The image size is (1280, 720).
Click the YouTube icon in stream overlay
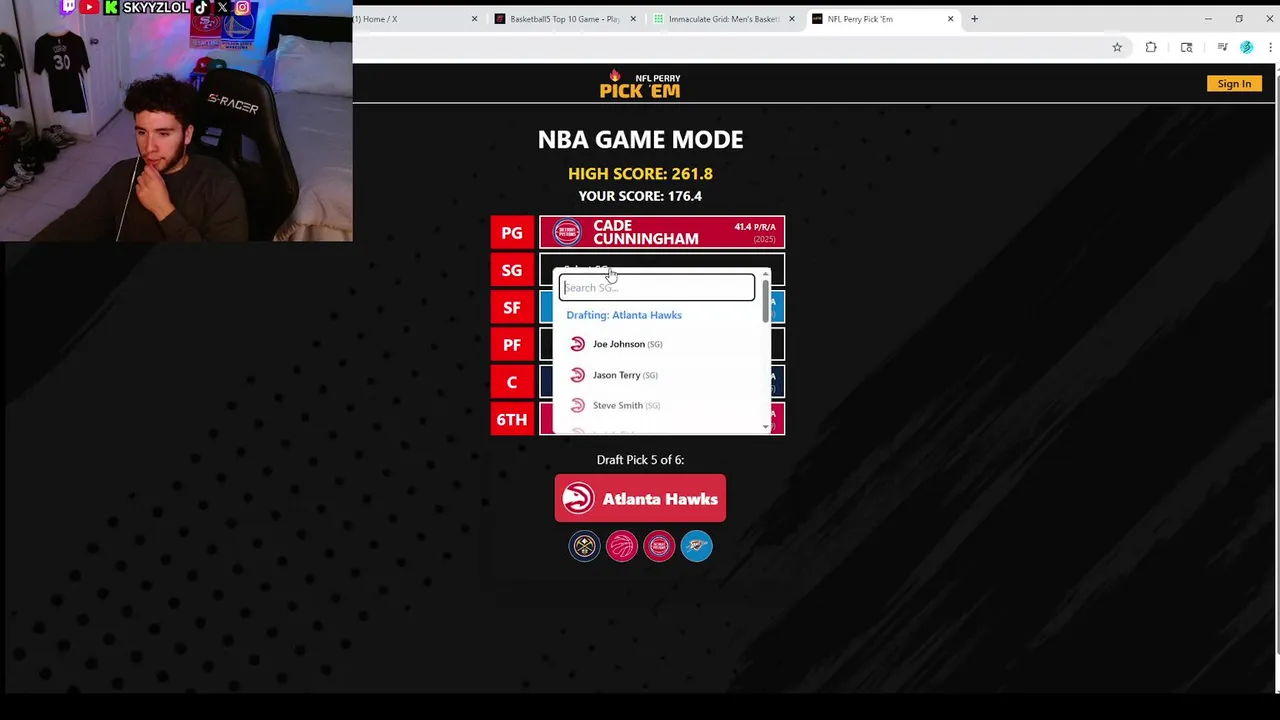[x=89, y=7]
